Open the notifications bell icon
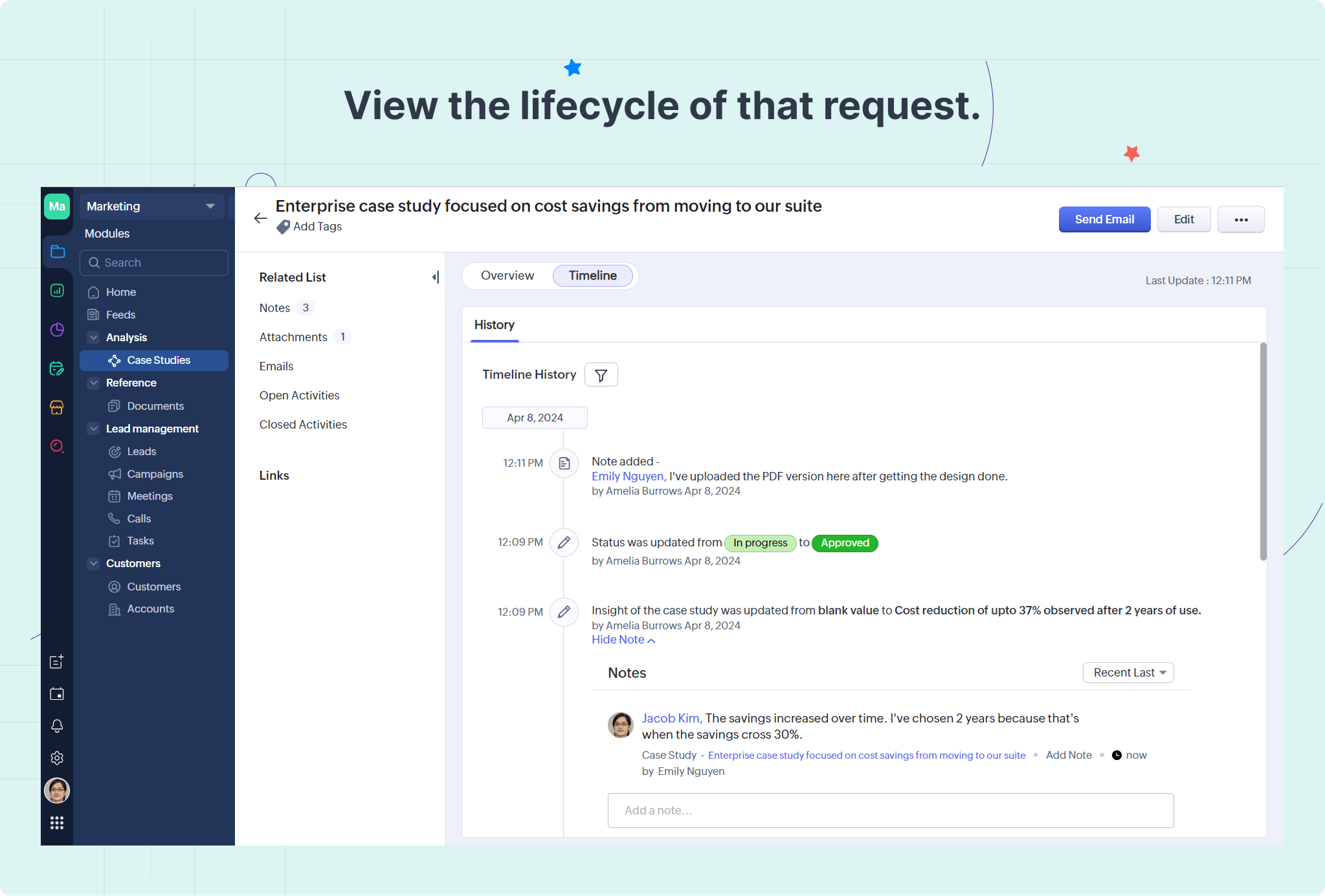 pyautogui.click(x=57, y=726)
